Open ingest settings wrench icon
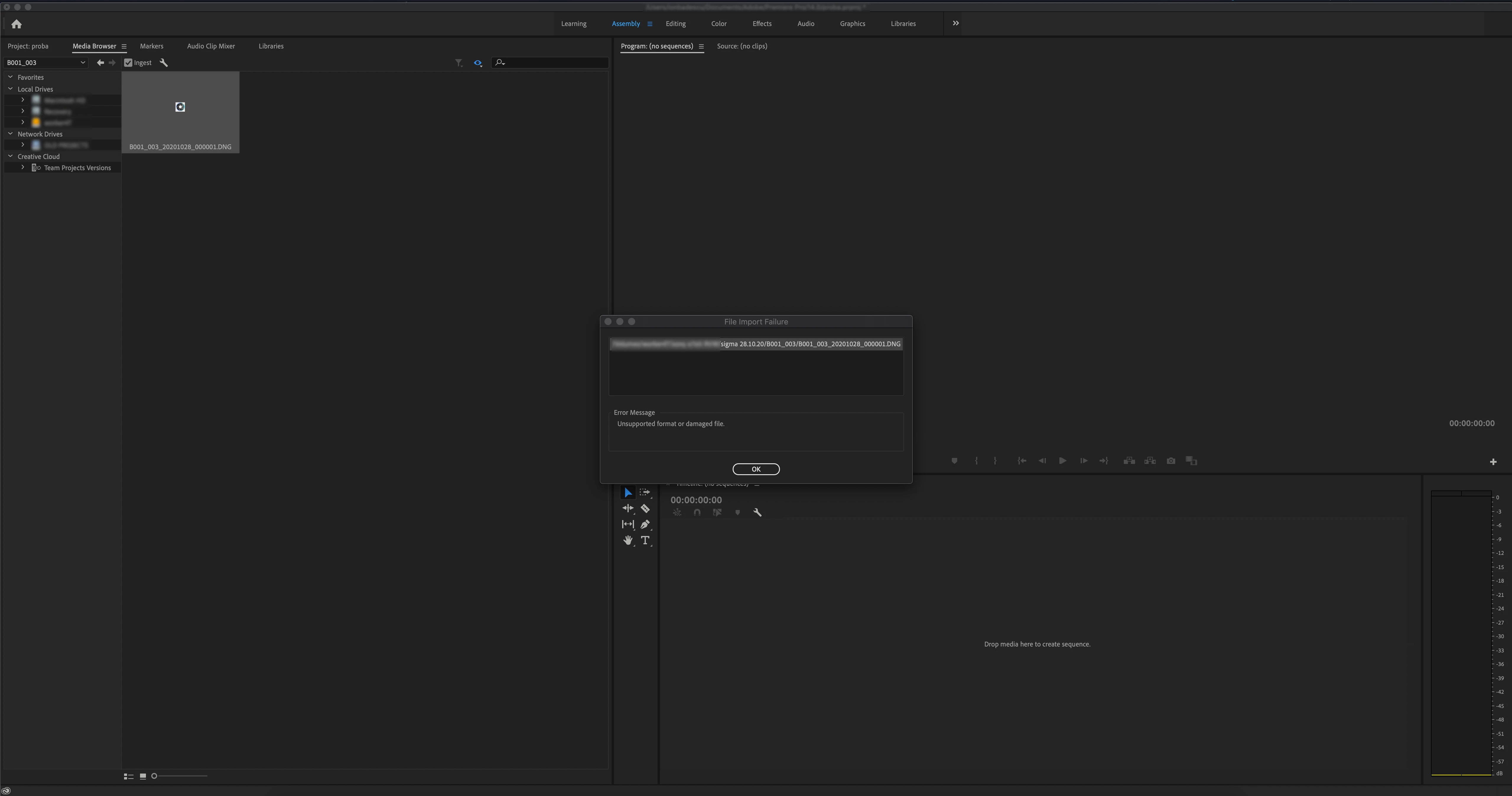 tap(164, 63)
